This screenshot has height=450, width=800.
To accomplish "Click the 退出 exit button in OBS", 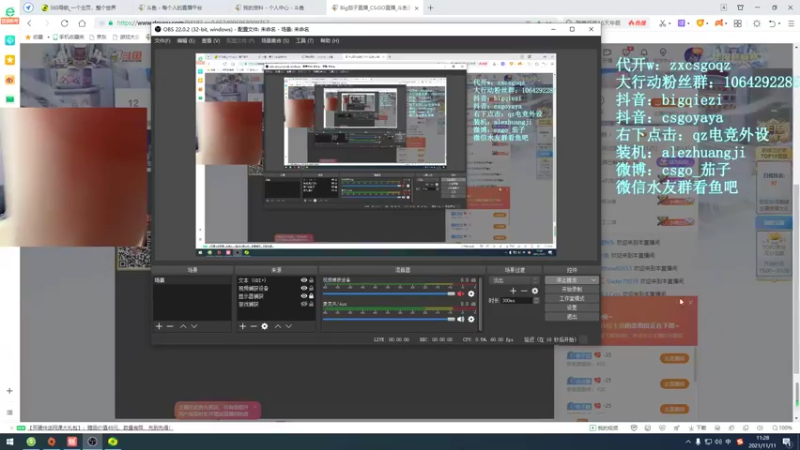I will click(x=571, y=317).
